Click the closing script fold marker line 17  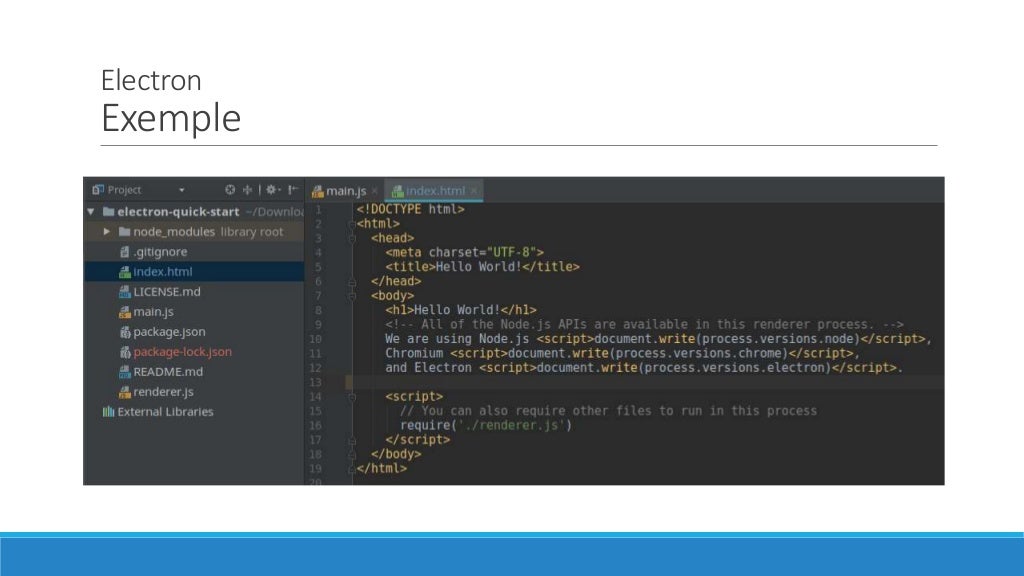tap(352, 440)
